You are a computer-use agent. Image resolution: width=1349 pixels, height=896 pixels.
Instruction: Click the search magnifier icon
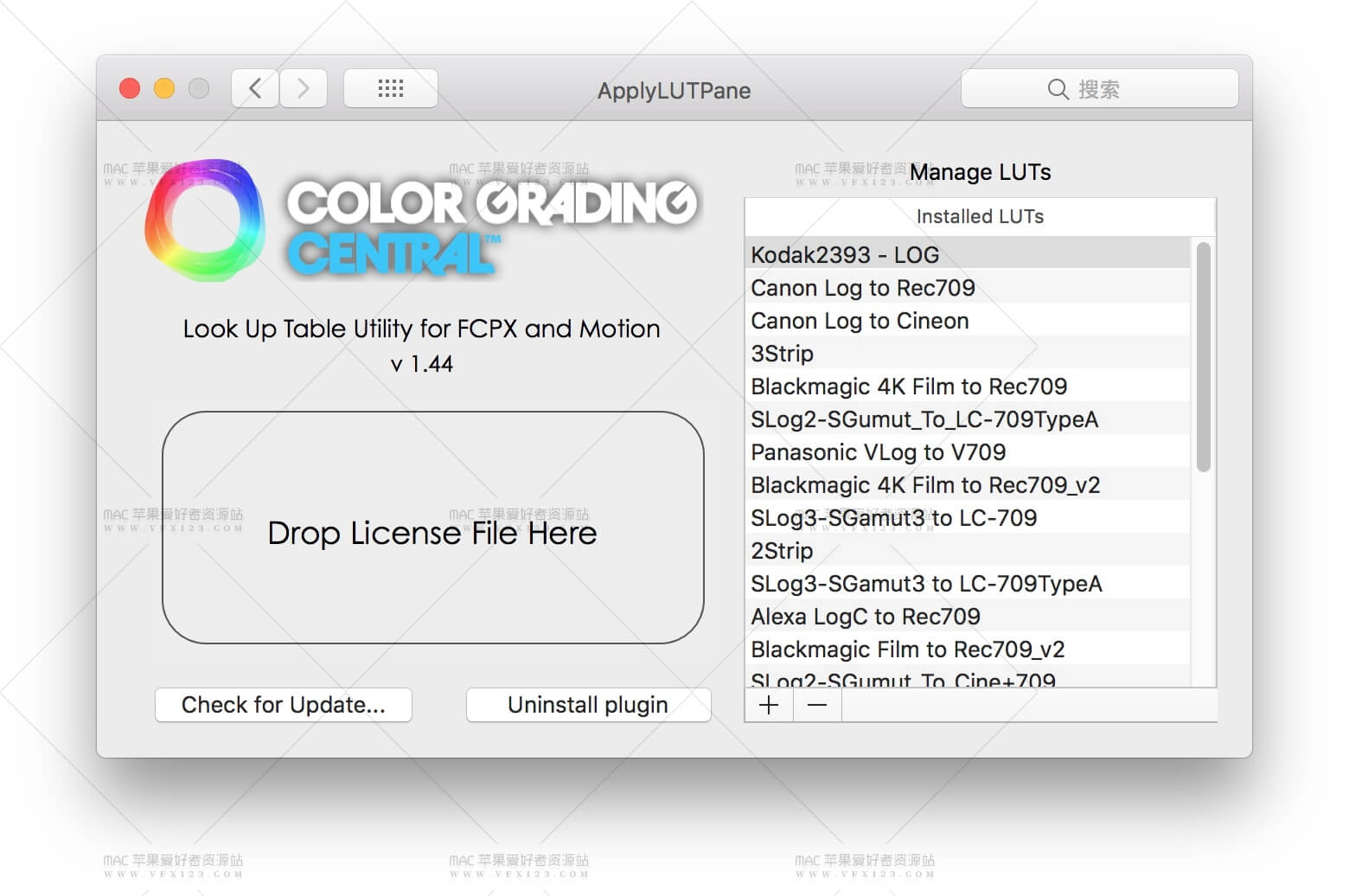(1058, 89)
